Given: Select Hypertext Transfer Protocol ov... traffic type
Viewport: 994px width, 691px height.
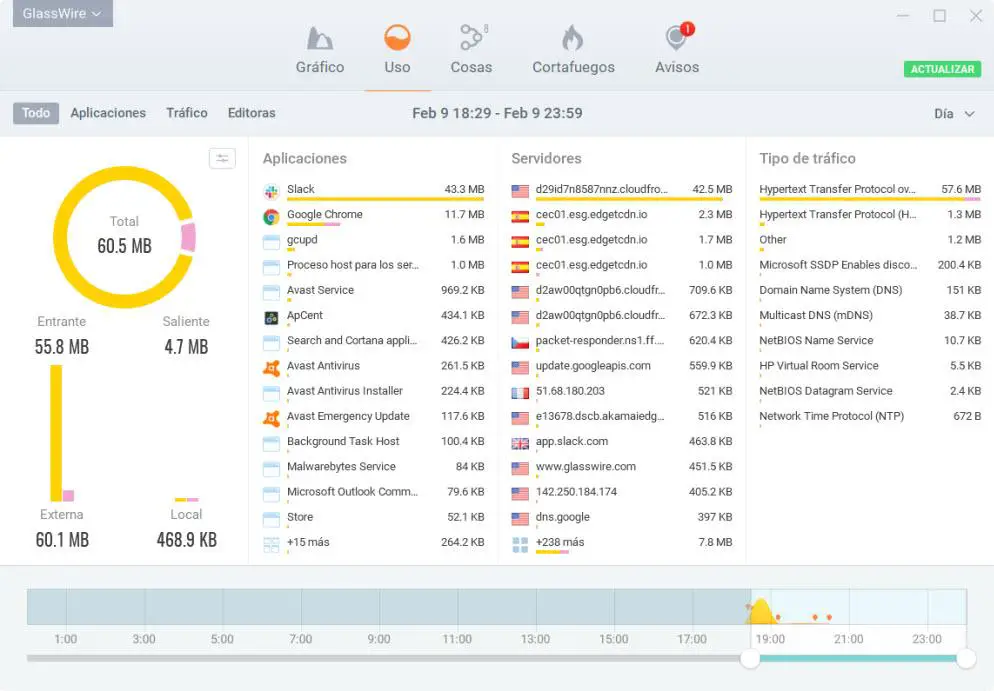Looking at the screenshot, I should click(870, 191).
